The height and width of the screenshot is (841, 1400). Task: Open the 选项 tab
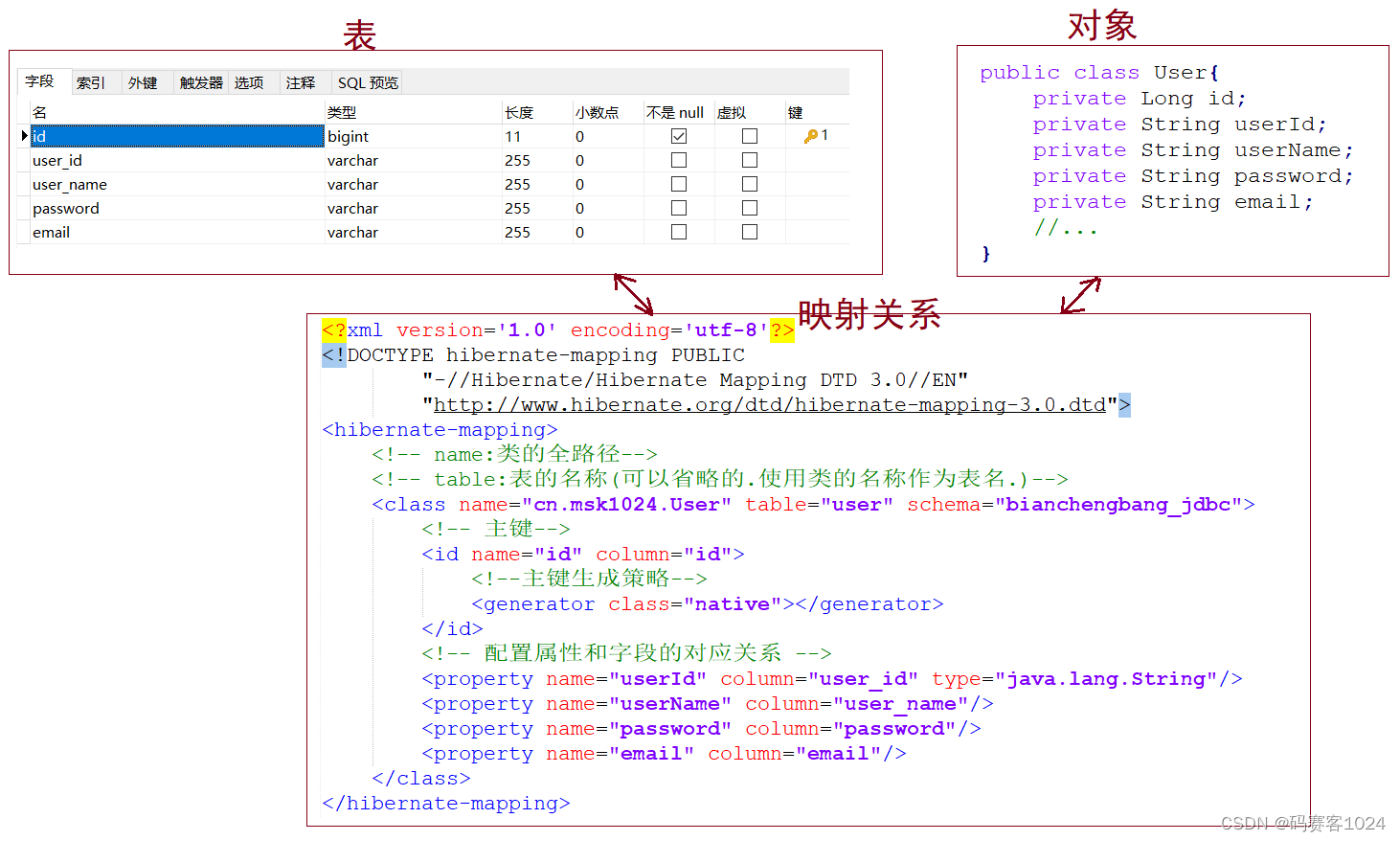tap(249, 83)
